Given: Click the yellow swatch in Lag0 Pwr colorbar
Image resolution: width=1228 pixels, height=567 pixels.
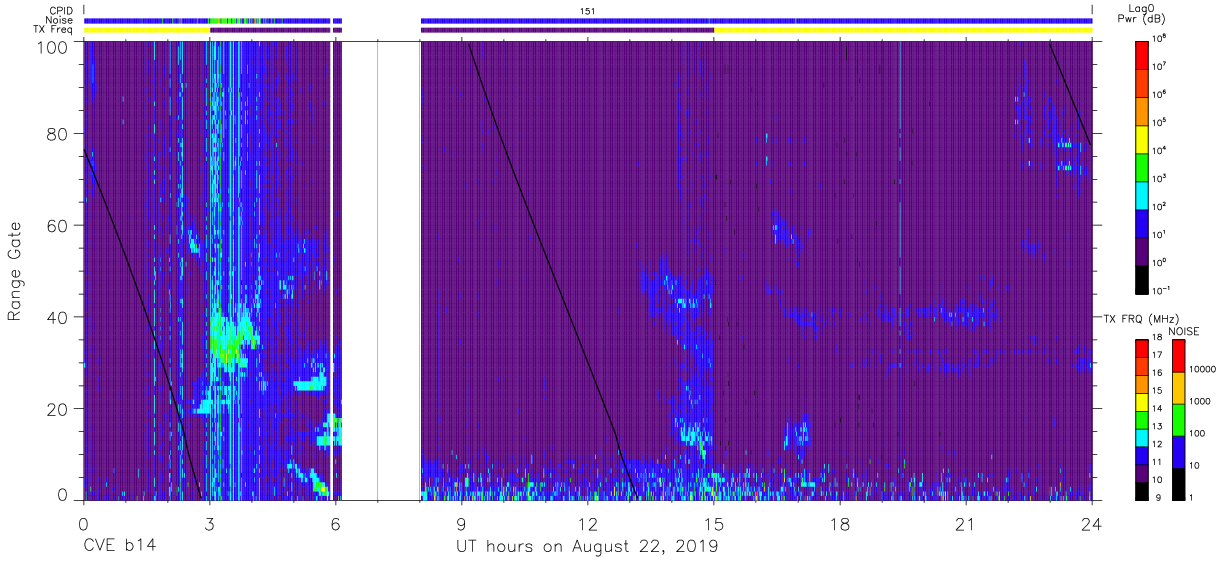Looking at the screenshot, I should pyautogui.click(x=1141, y=137).
